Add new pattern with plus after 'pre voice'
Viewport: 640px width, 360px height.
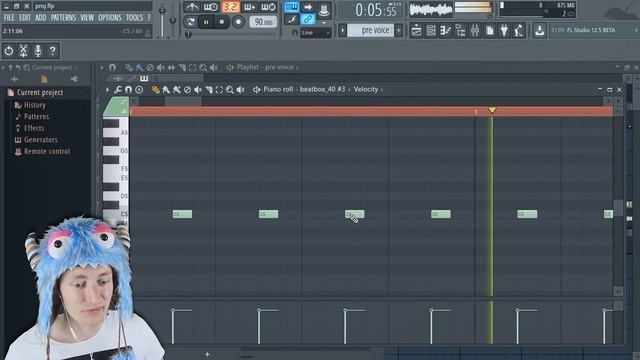(398, 30)
